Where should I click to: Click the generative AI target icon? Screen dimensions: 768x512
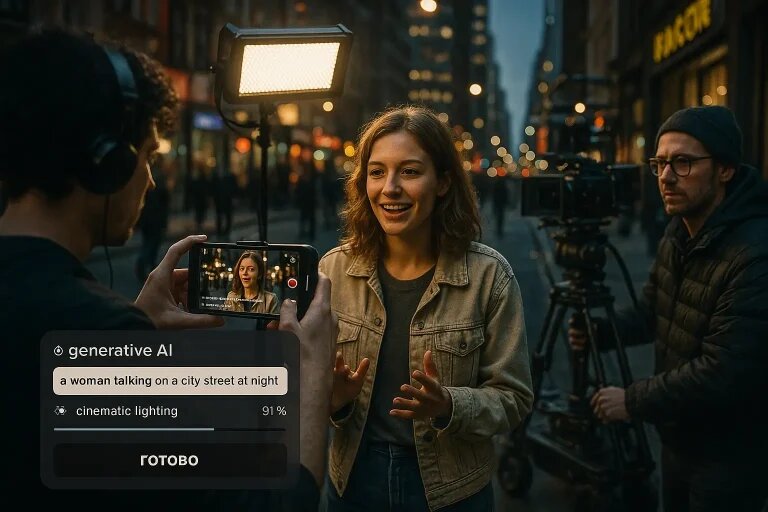point(58,350)
